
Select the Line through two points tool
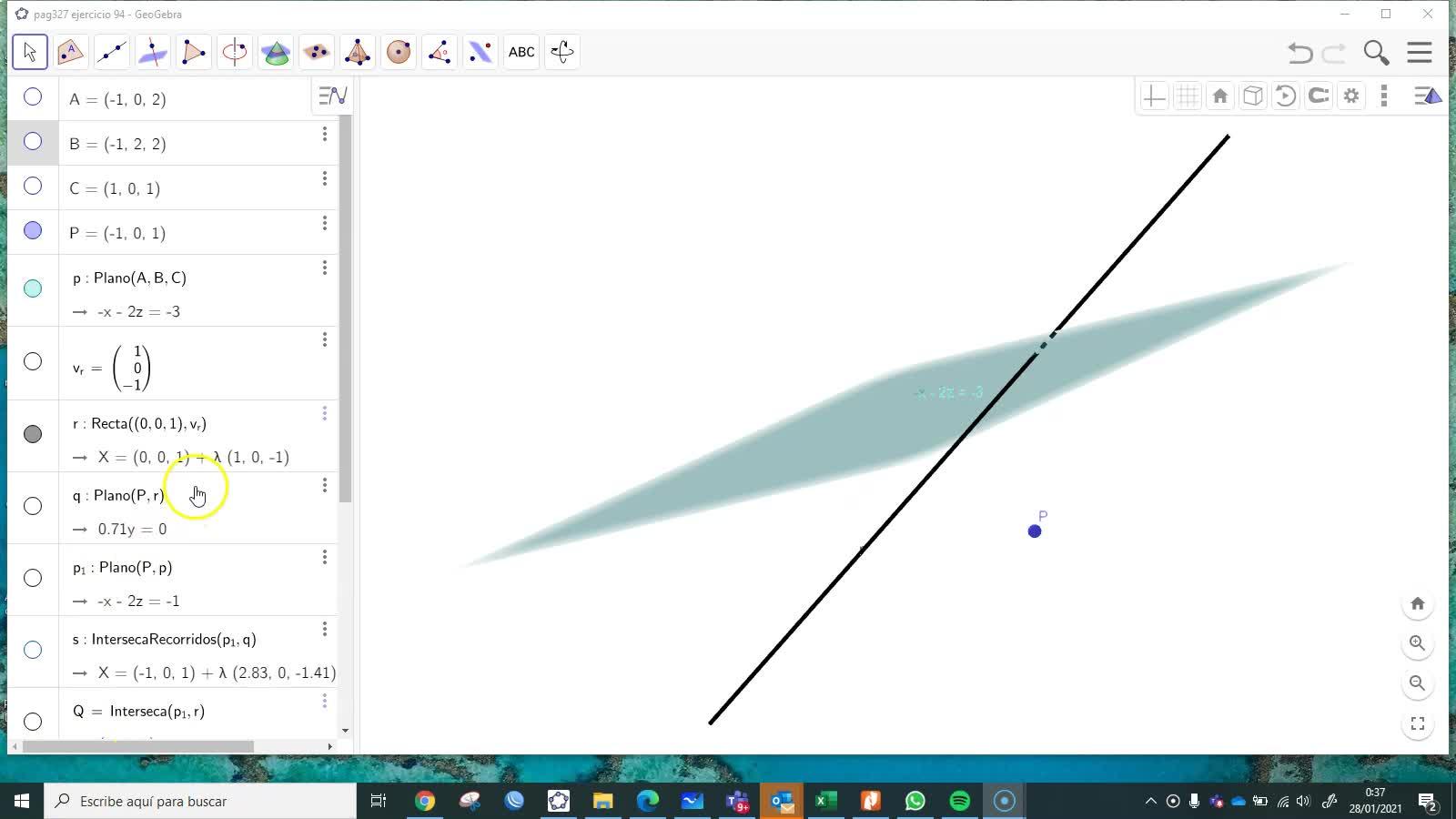click(112, 52)
